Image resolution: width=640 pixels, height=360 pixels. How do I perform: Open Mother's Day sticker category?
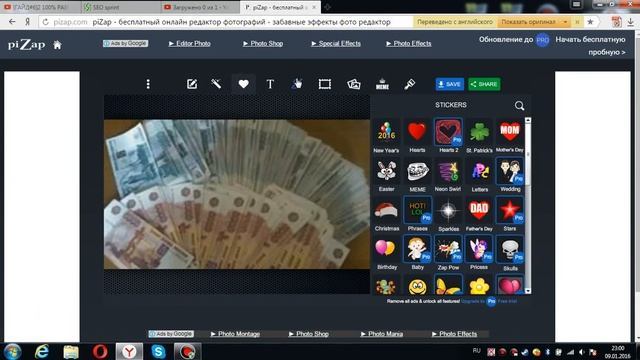pos(510,136)
